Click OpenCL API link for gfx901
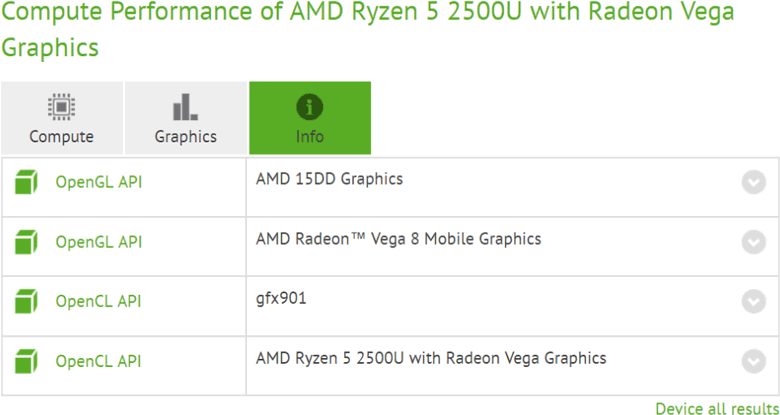The height and width of the screenshot is (415, 780). 98,301
